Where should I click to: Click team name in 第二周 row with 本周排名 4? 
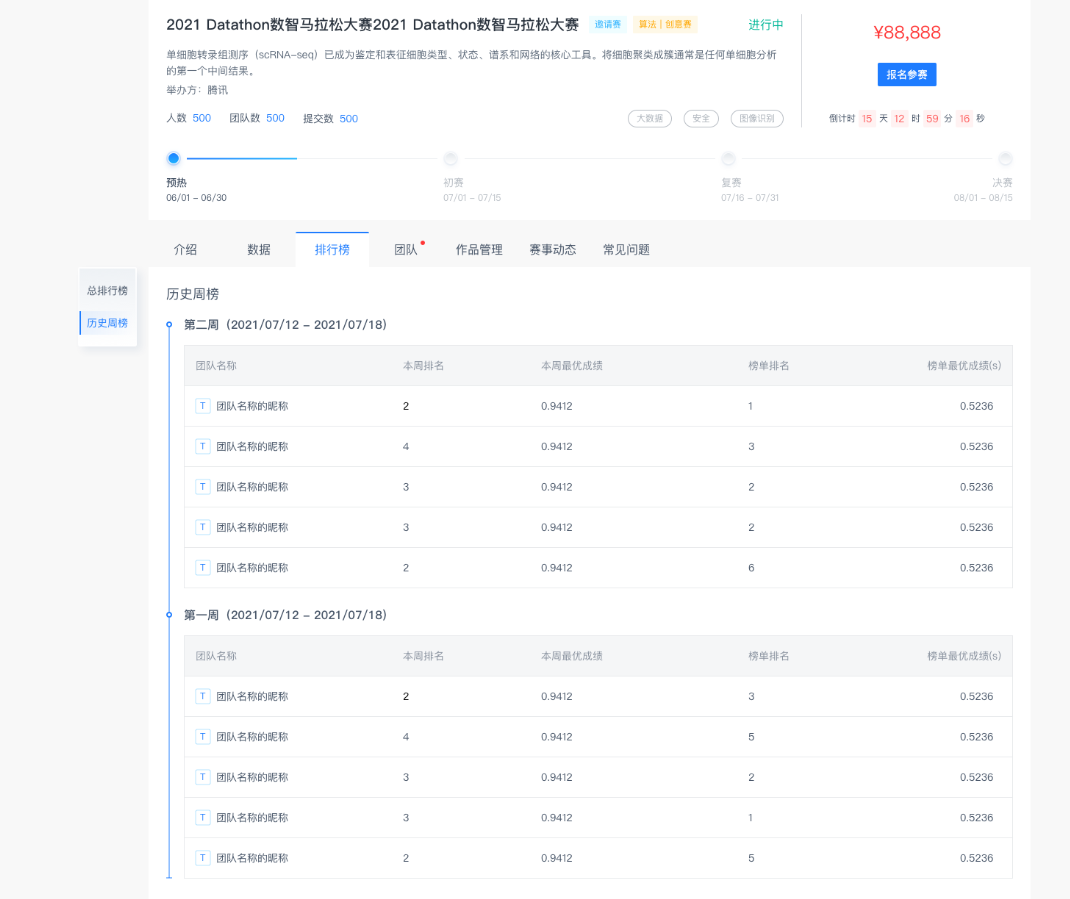click(x=252, y=446)
